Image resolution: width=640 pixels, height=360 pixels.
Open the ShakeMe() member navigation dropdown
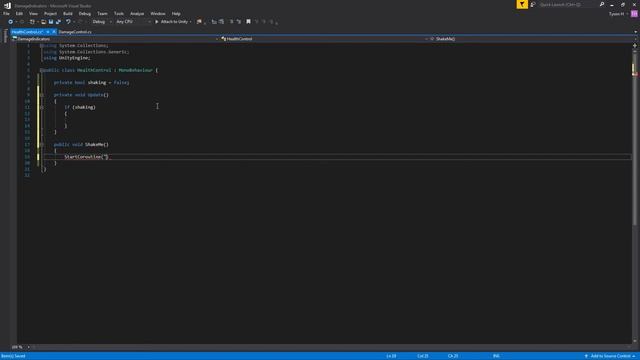pos(532,39)
